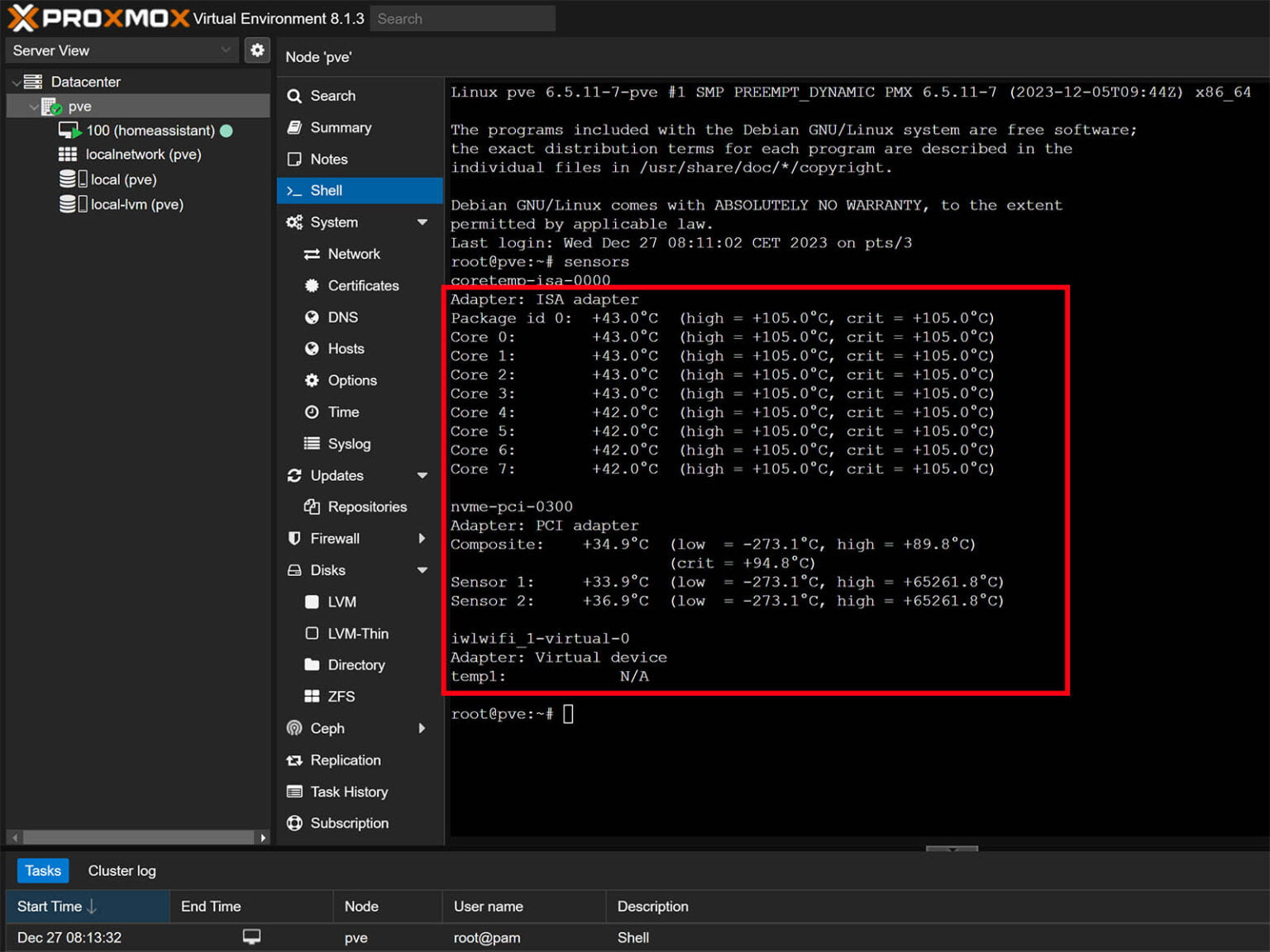Screen dimensions: 1270x952
Task: Open the Shell for node pve
Action: click(326, 190)
